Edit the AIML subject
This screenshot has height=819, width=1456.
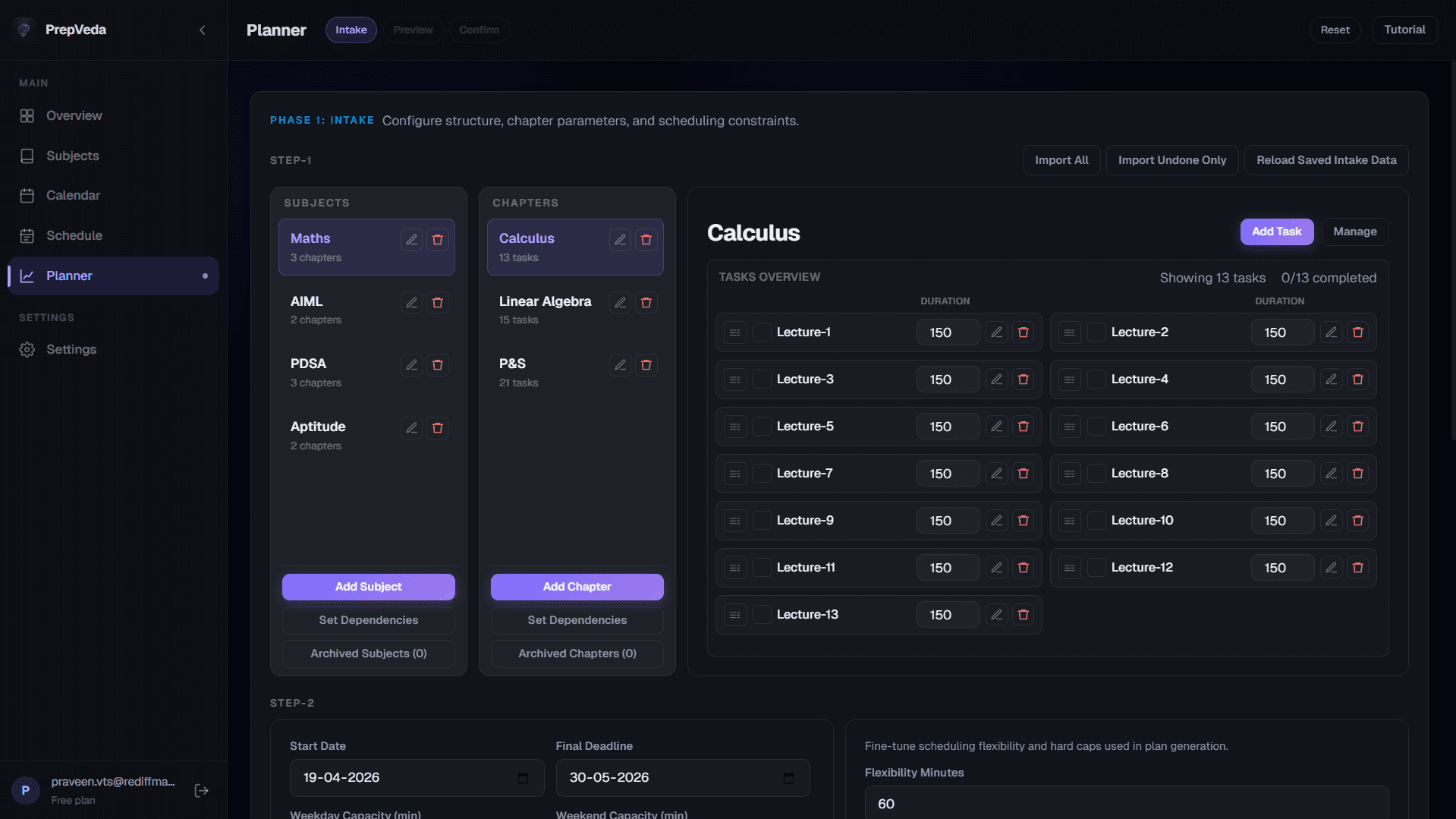(x=411, y=303)
